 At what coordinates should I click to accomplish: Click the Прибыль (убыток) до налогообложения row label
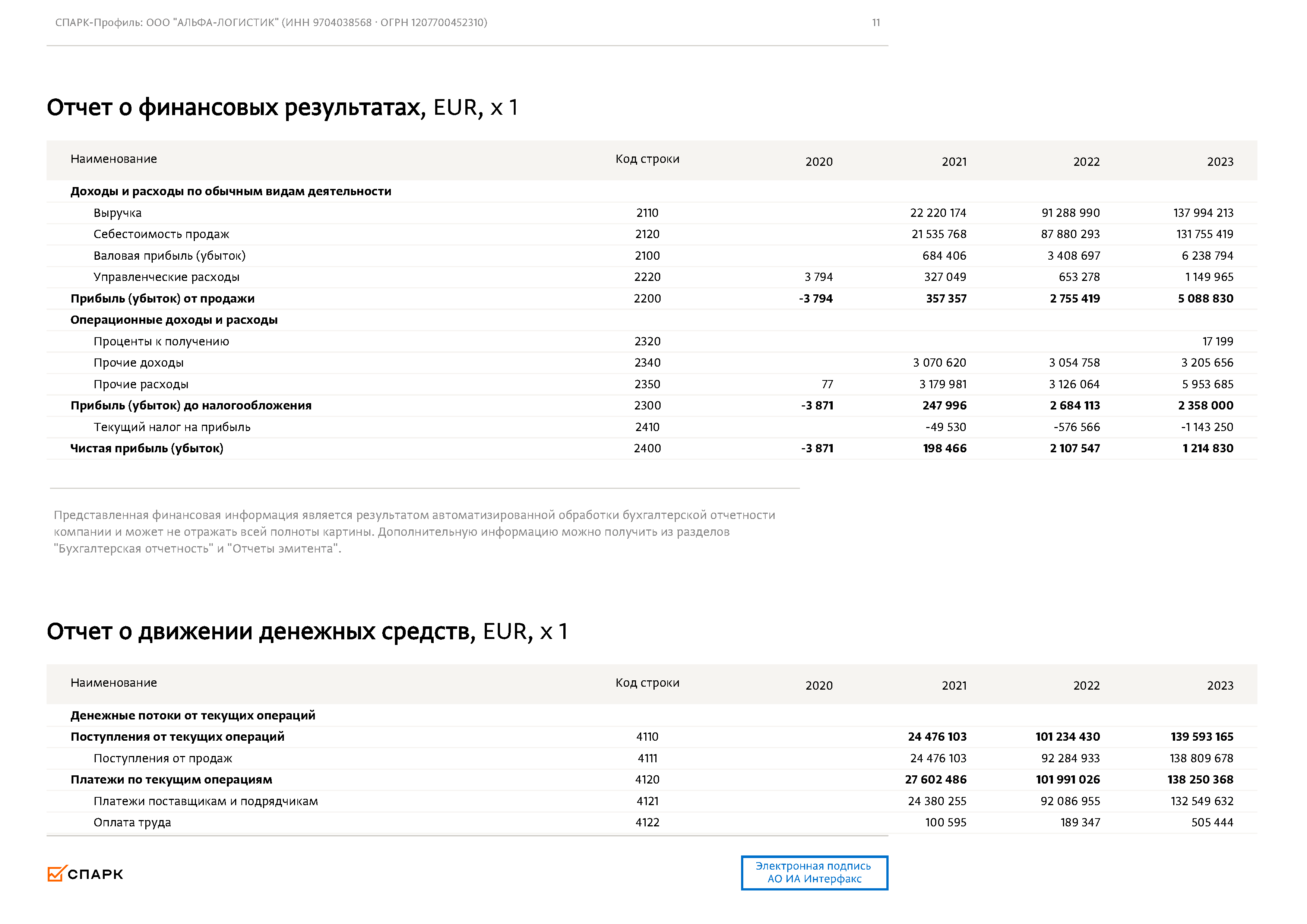[191, 405]
